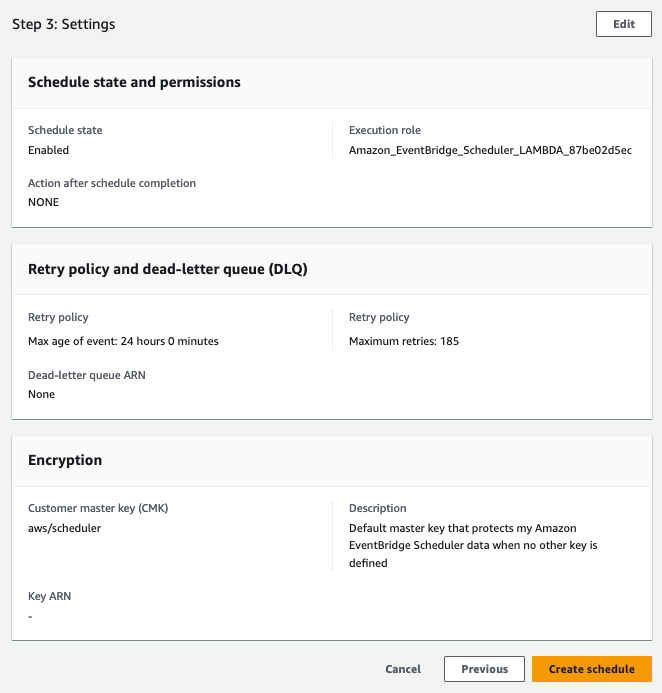Click the Edit button for Step 3
Image resolution: width=662 pixels, height=693 pixels.
(623, 24)
